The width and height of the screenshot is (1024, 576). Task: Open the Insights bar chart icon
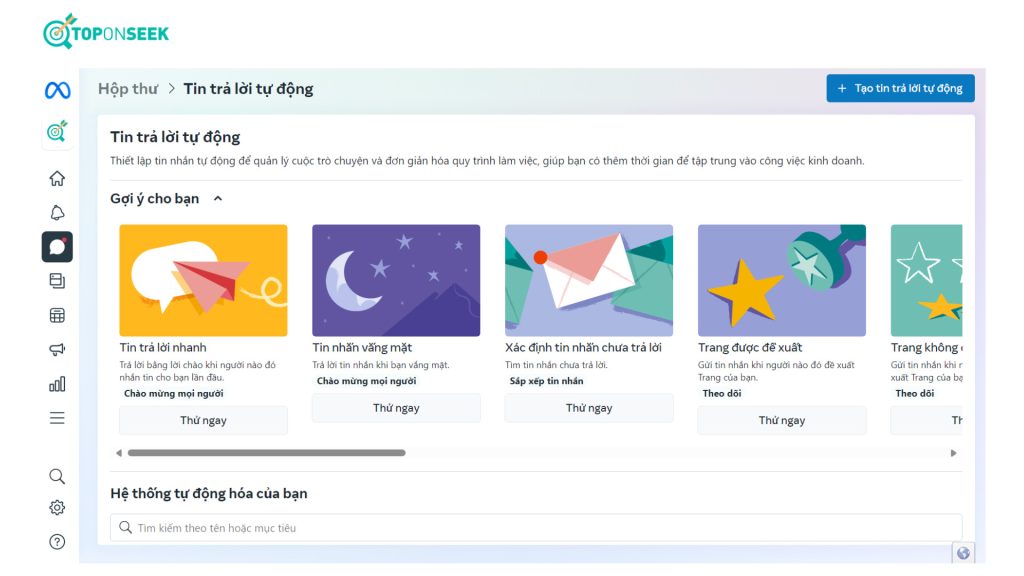tap(57, 384)
